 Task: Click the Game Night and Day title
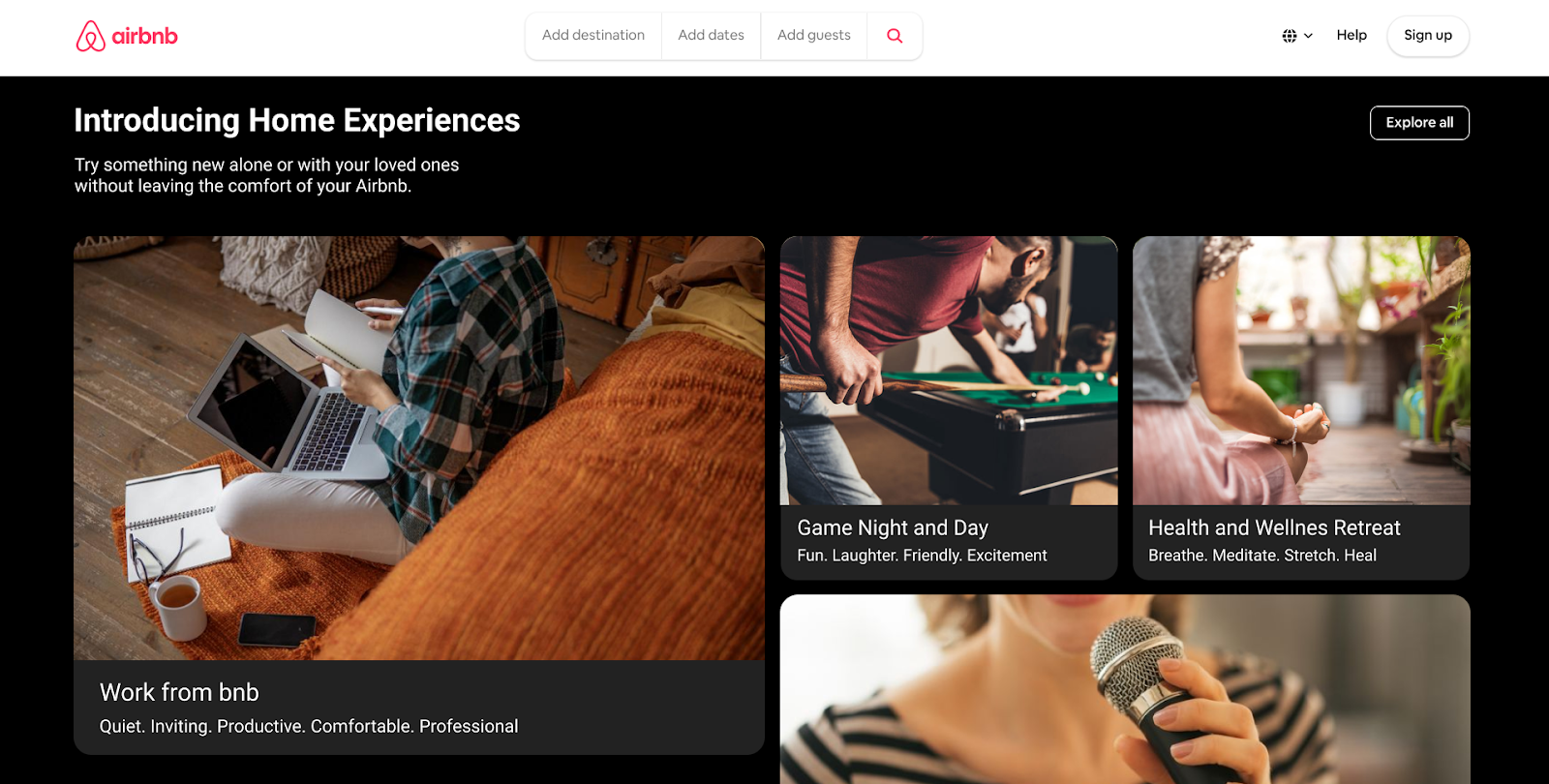pos(893,528)
